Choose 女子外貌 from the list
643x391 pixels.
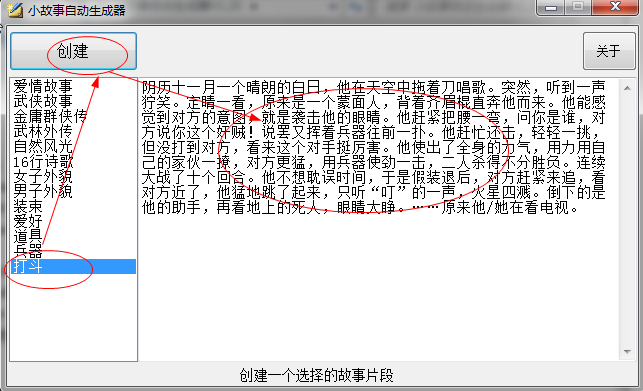pyautogui.click(x=73, y=176)
